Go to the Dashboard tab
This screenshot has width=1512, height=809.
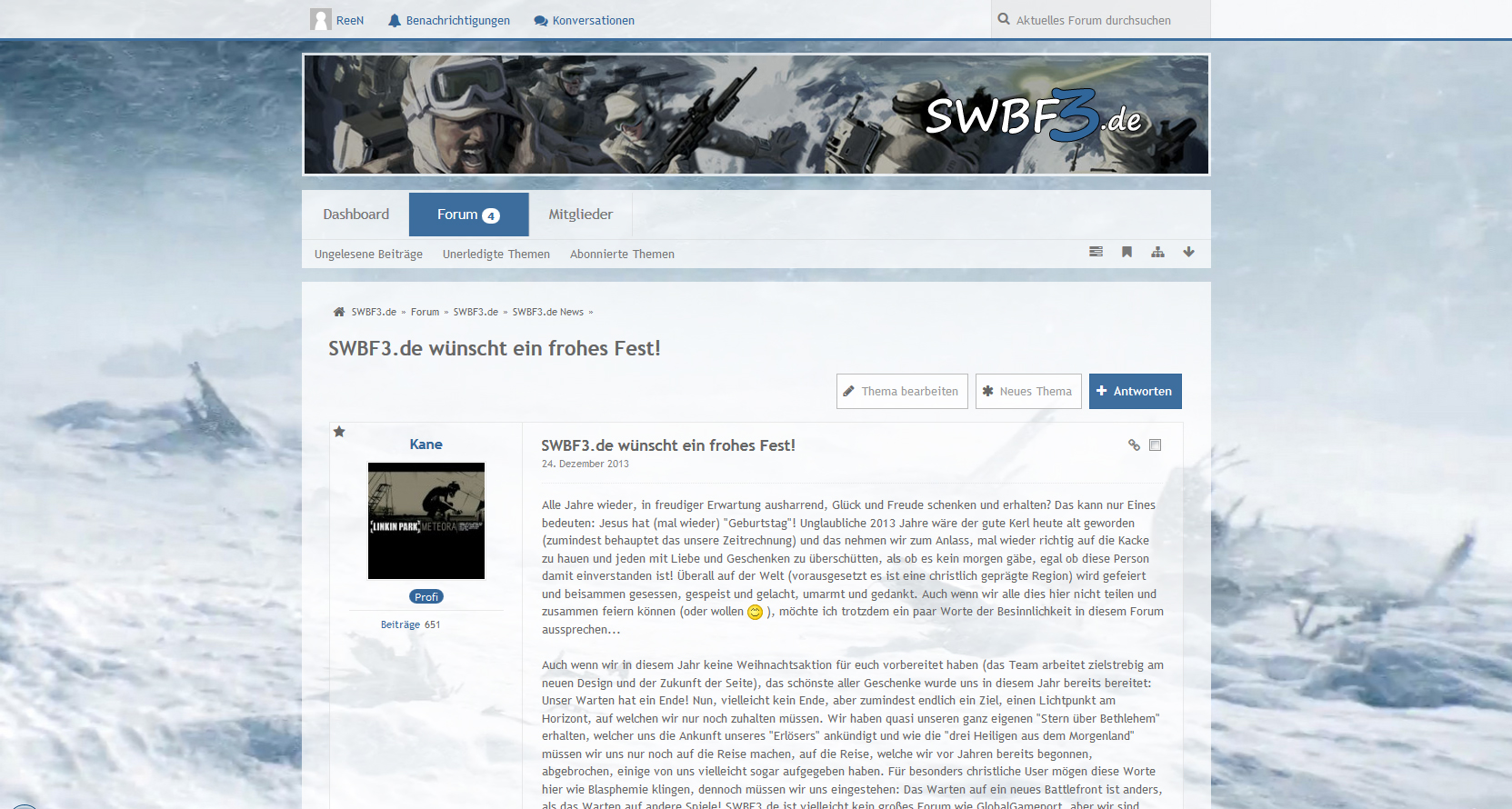click(x=355, y=215)
